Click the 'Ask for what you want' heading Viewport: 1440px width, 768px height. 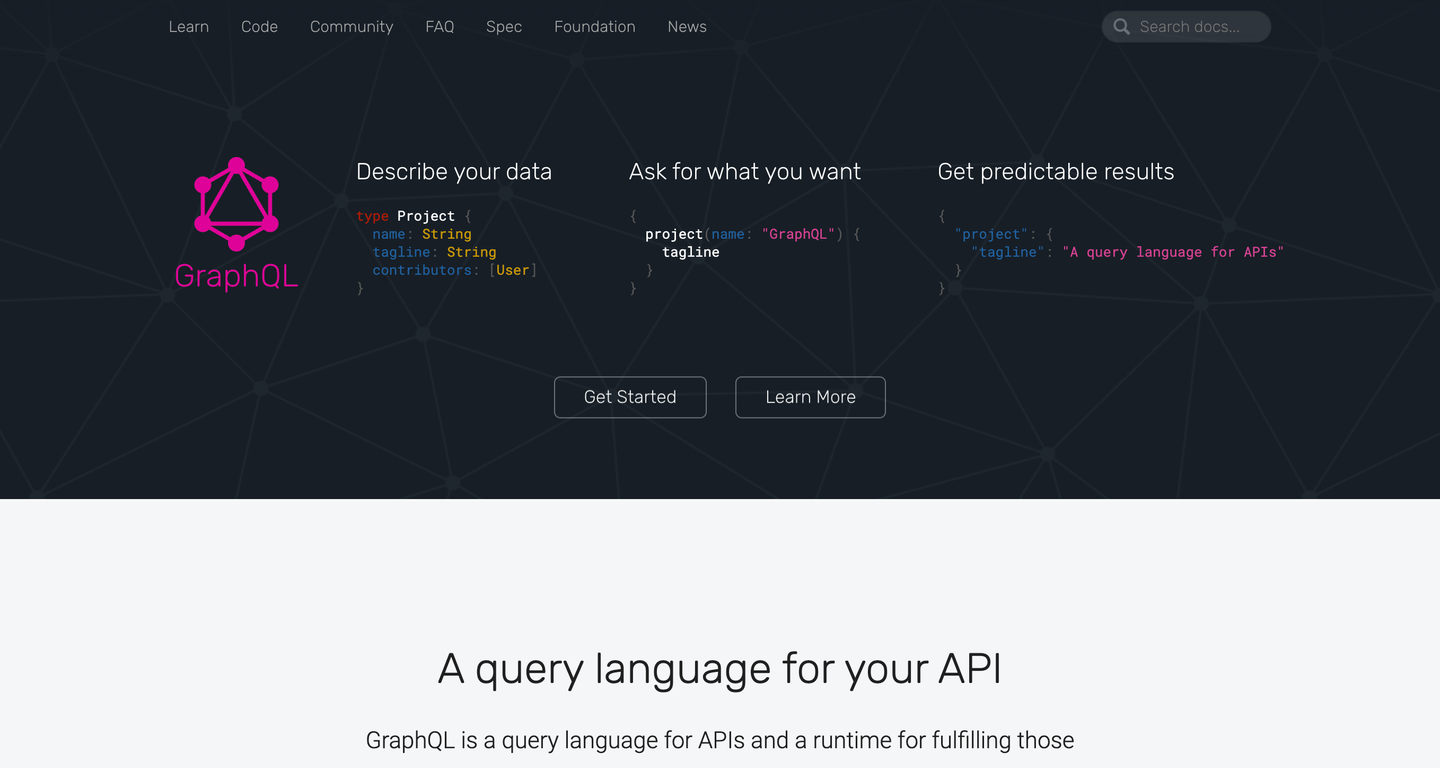click(745, 172)
